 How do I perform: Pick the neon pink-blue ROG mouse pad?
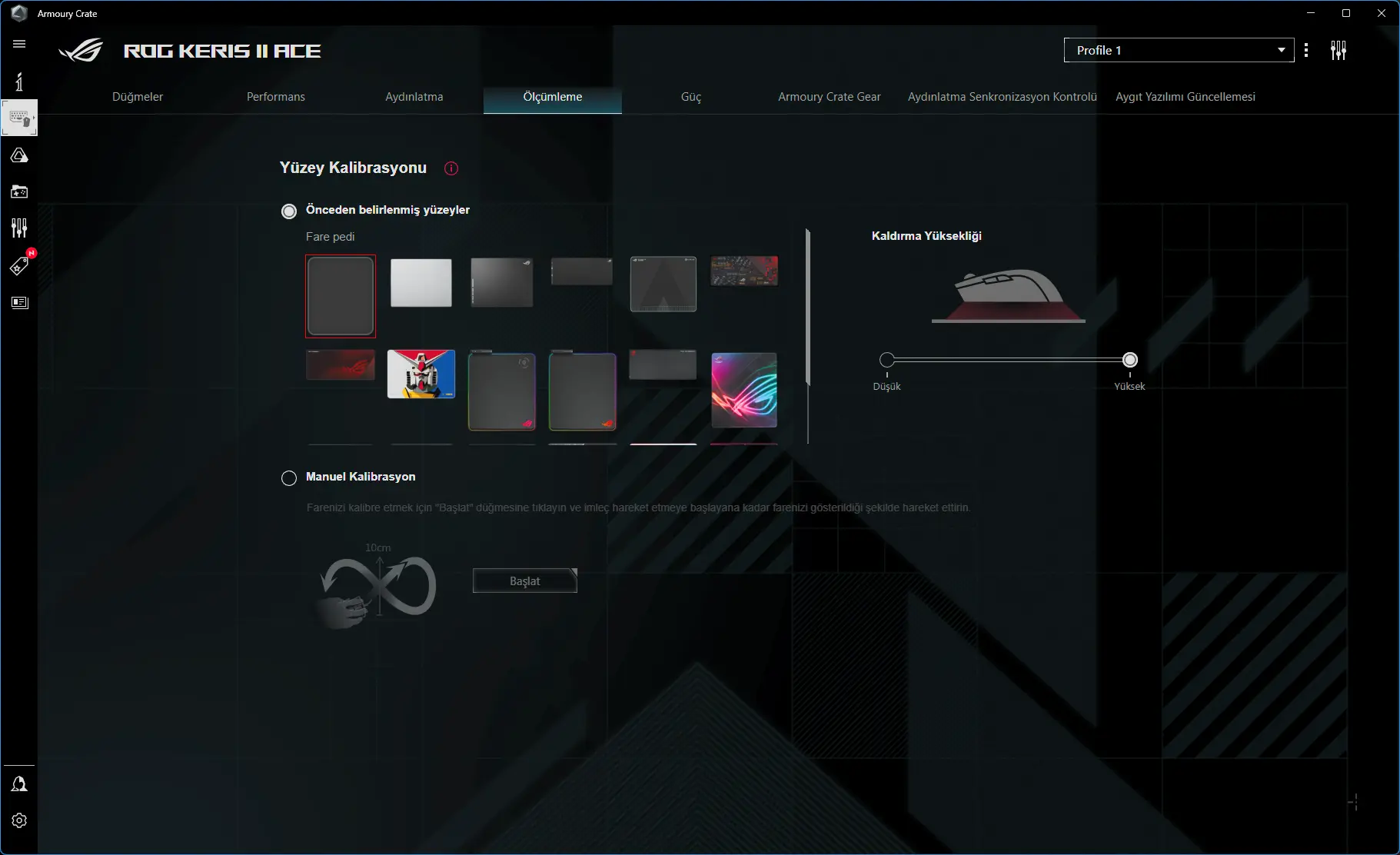coord(744,390)
